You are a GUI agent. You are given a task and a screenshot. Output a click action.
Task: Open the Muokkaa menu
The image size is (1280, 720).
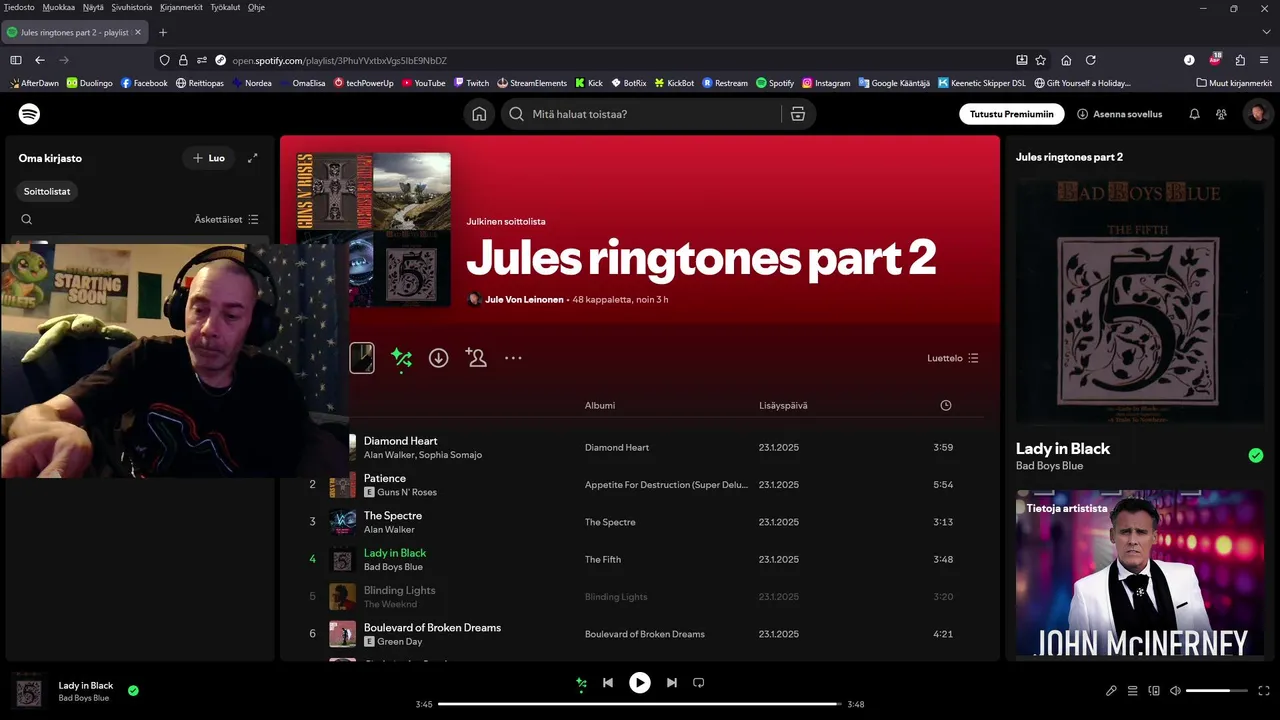coord(59,7)
